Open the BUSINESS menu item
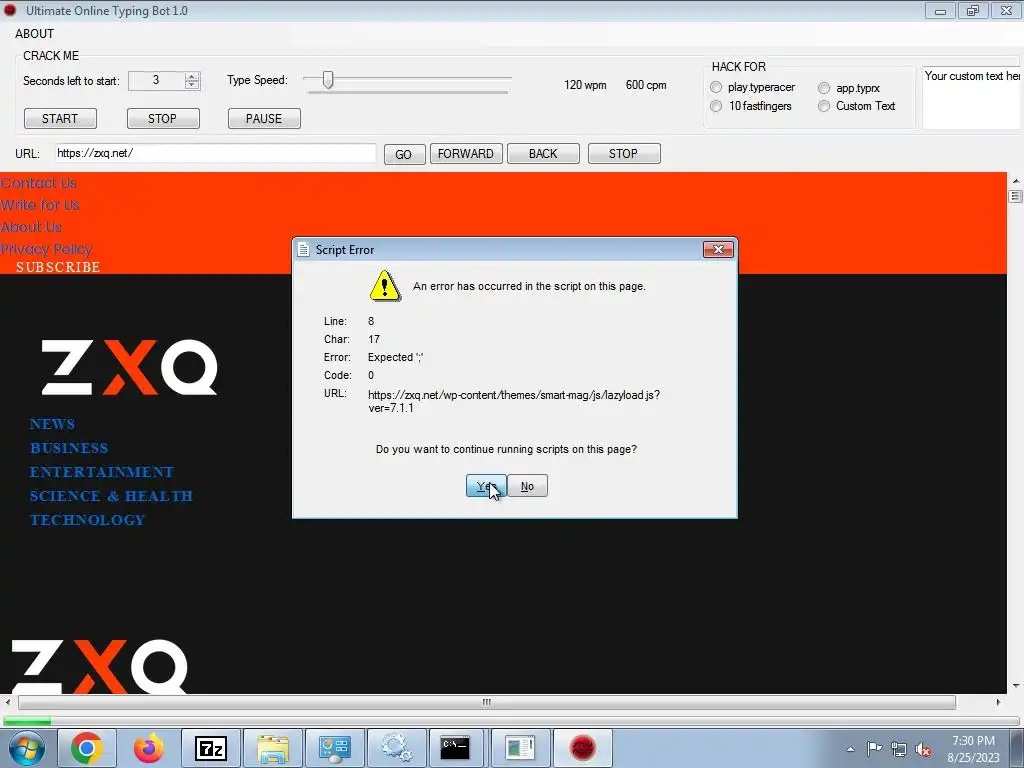Viewport: 1024px width, 768px height. (x=69, y=448)
